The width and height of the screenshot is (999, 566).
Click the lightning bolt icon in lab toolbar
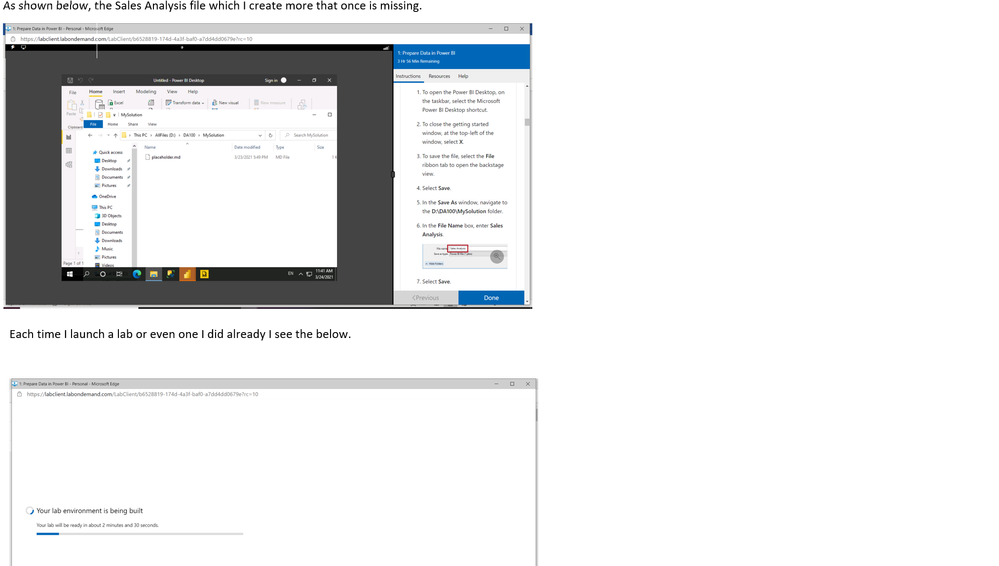point(13,47)
